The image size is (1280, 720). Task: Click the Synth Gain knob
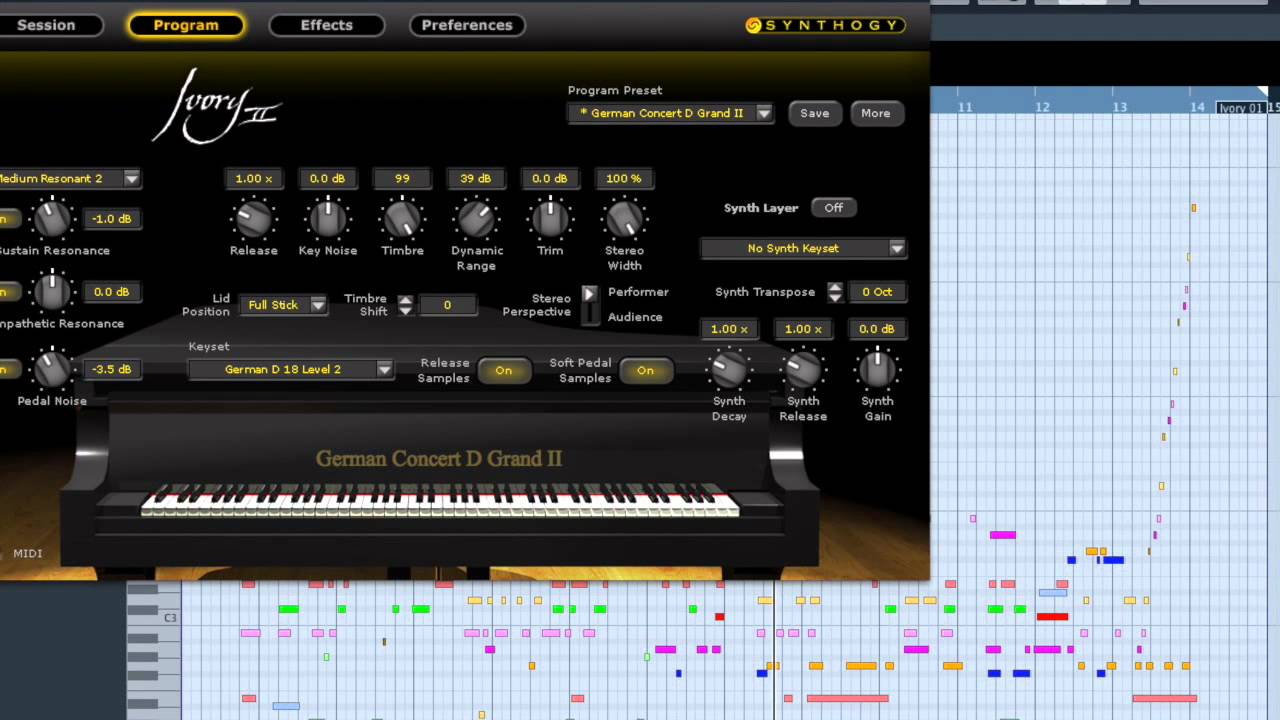point(877,369)
